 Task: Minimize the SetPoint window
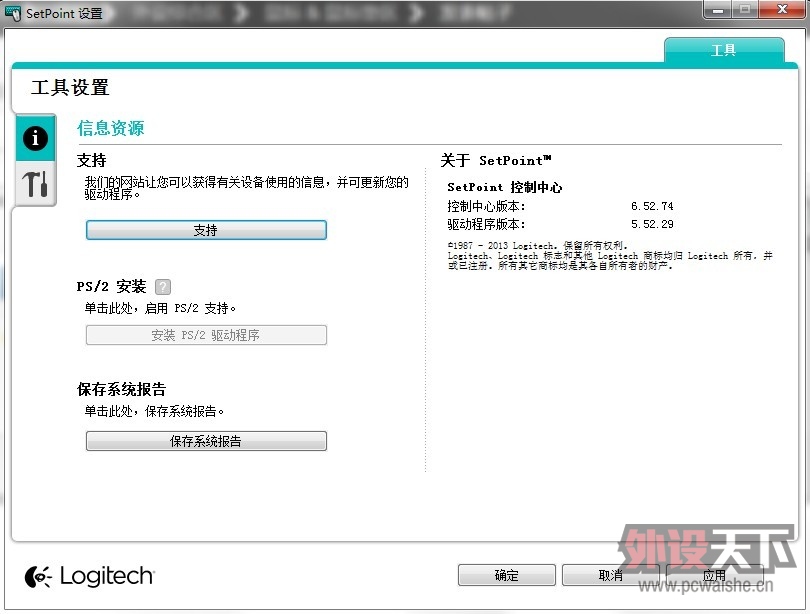(718, 9)
